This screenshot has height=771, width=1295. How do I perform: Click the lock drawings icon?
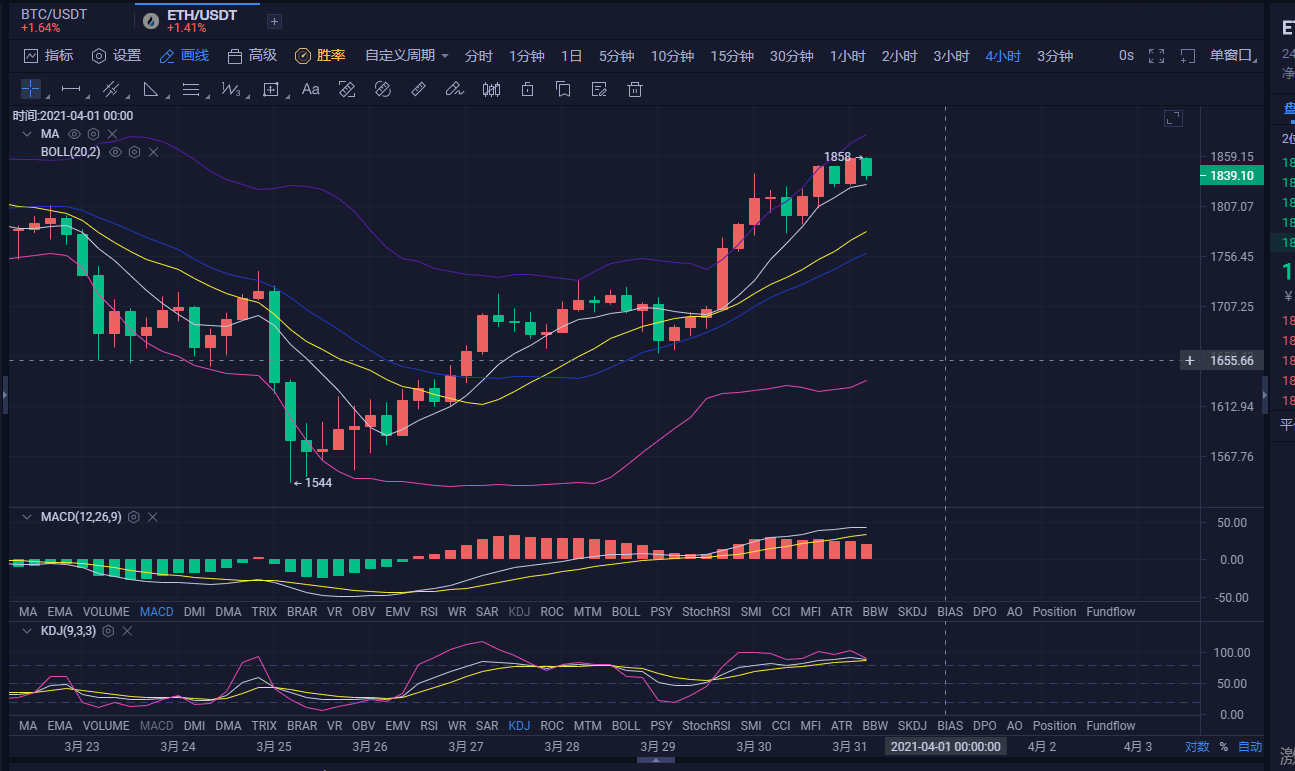(x=527, y=89)
